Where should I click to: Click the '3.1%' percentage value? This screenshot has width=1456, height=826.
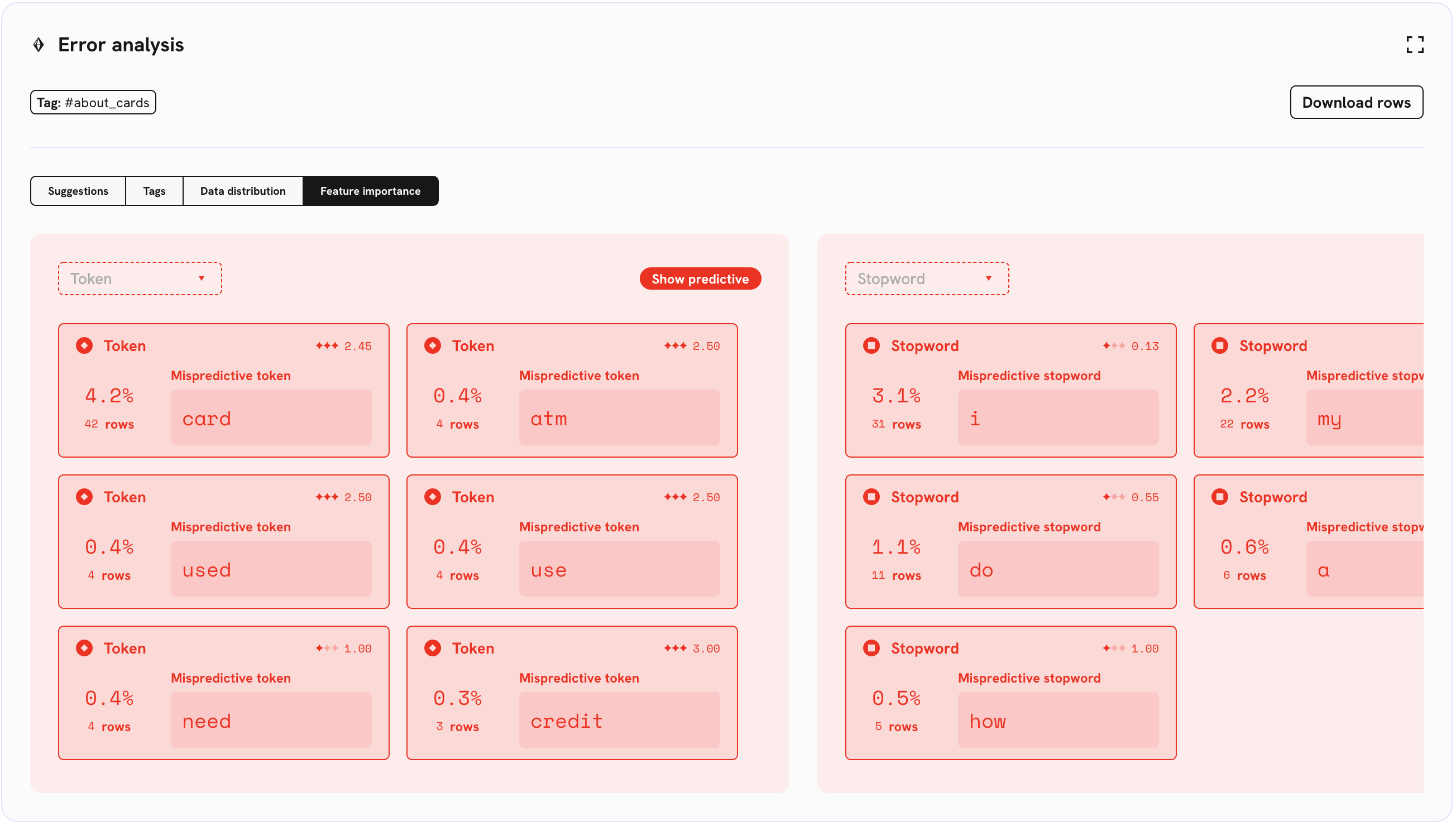click(897, 396)
